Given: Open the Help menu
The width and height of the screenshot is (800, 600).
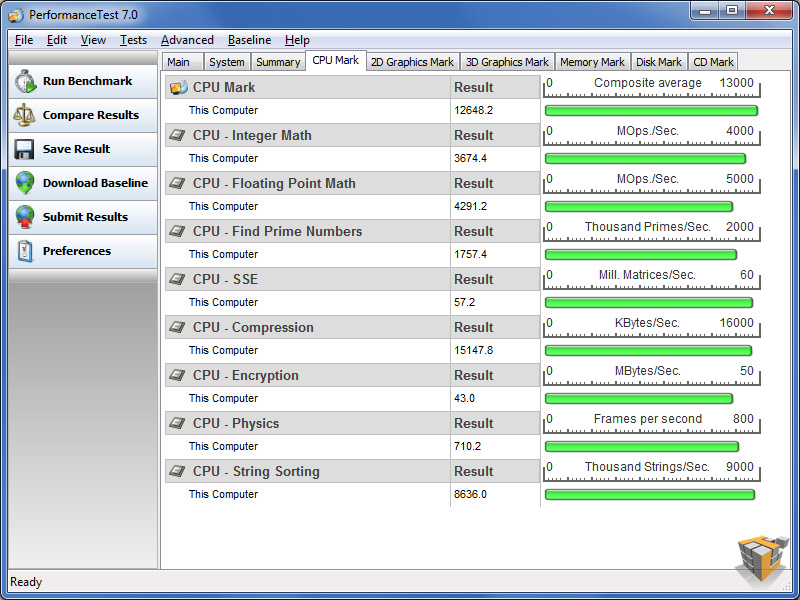Looking at the screenshot, I should (x=297, y=40).
